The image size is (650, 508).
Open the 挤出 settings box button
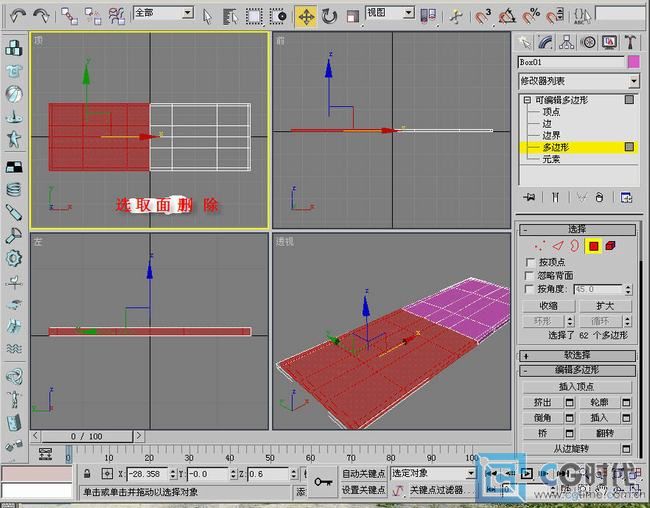[x=570, y=402]
